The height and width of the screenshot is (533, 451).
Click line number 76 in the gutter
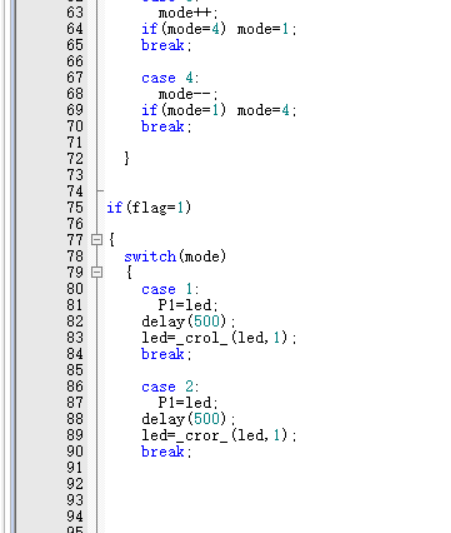click(x=75, y=224)
